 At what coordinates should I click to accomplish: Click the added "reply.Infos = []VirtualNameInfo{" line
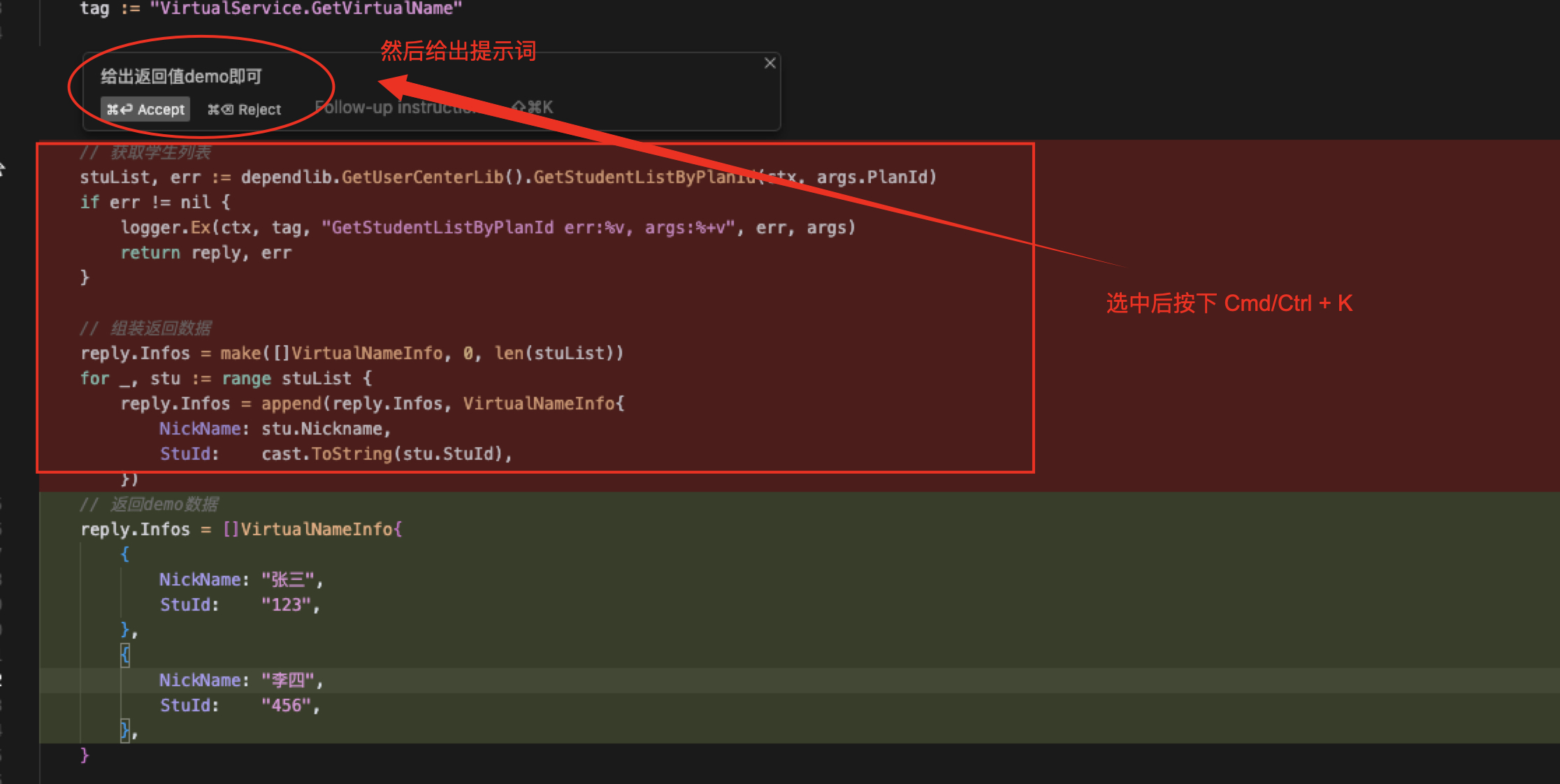click(x=241, y=530)
